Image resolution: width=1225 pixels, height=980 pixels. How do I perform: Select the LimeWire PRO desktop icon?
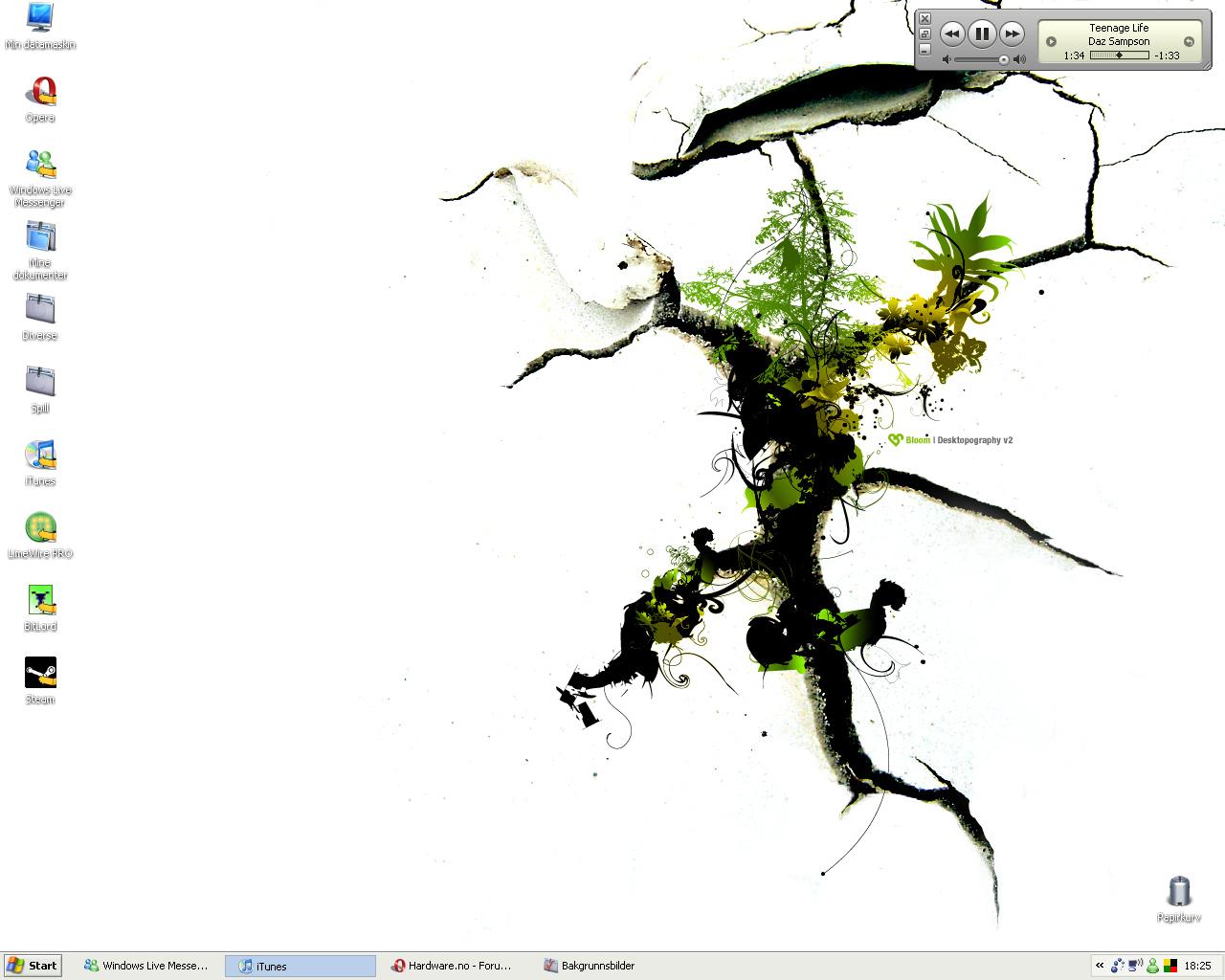(x=40, y=535)
